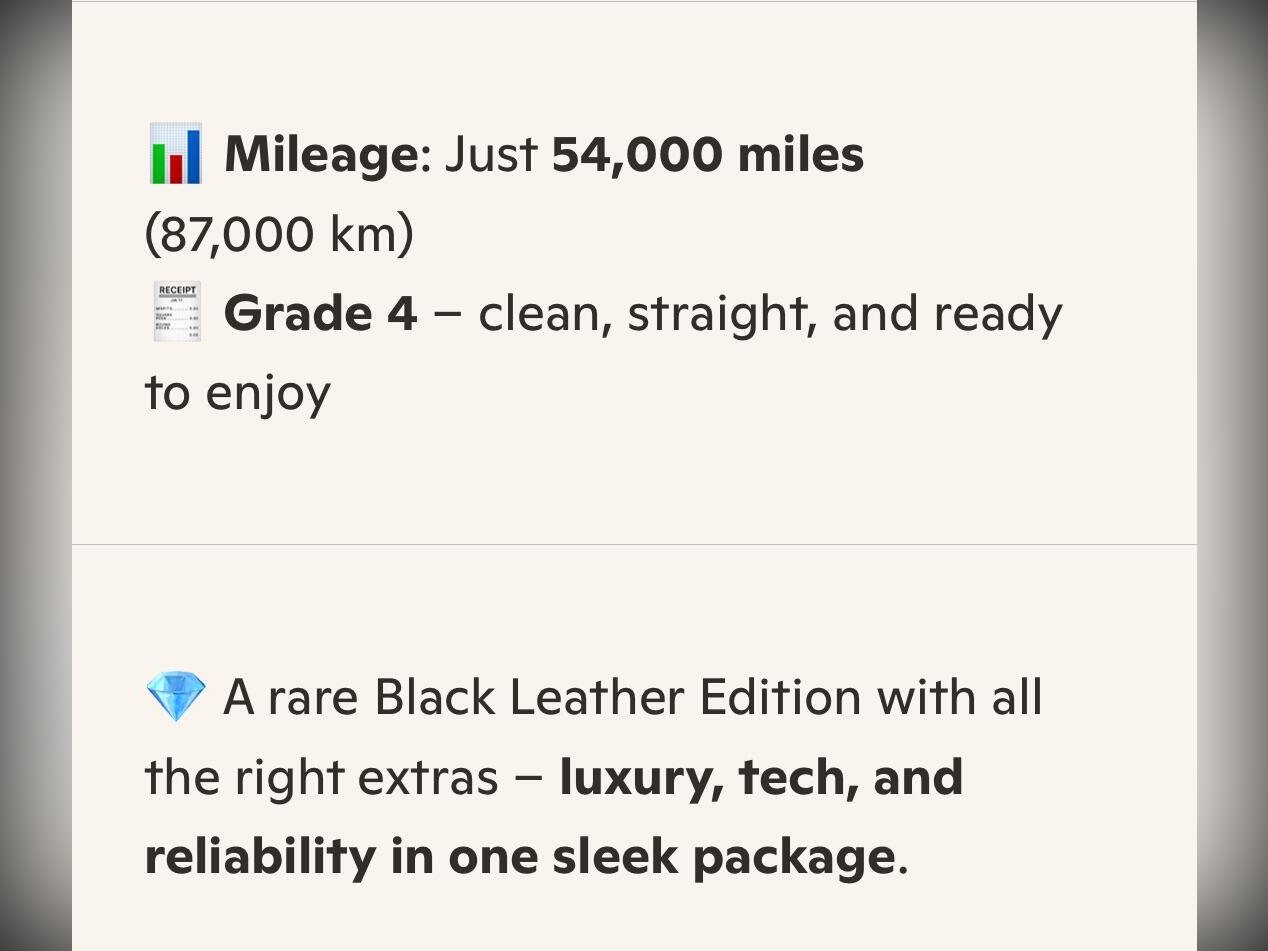The width and height of the screenshot is (1268, 951).
Task: Click the divider line between the two sections
Action: coord(634,545)
